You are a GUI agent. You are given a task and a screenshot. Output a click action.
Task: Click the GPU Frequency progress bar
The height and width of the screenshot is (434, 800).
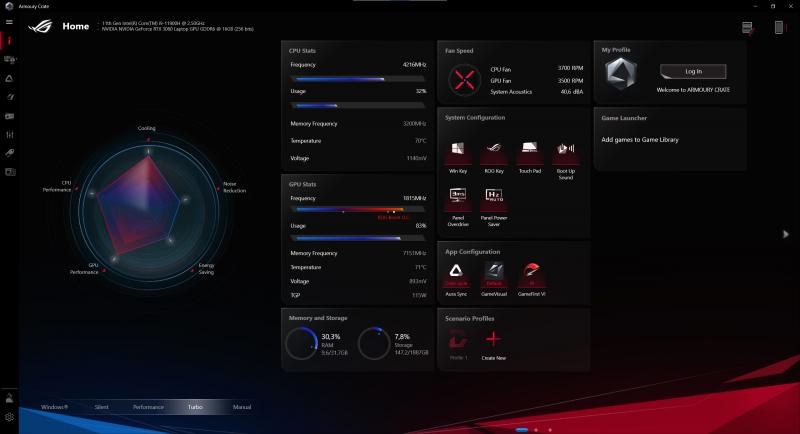[x=358, y=209]
